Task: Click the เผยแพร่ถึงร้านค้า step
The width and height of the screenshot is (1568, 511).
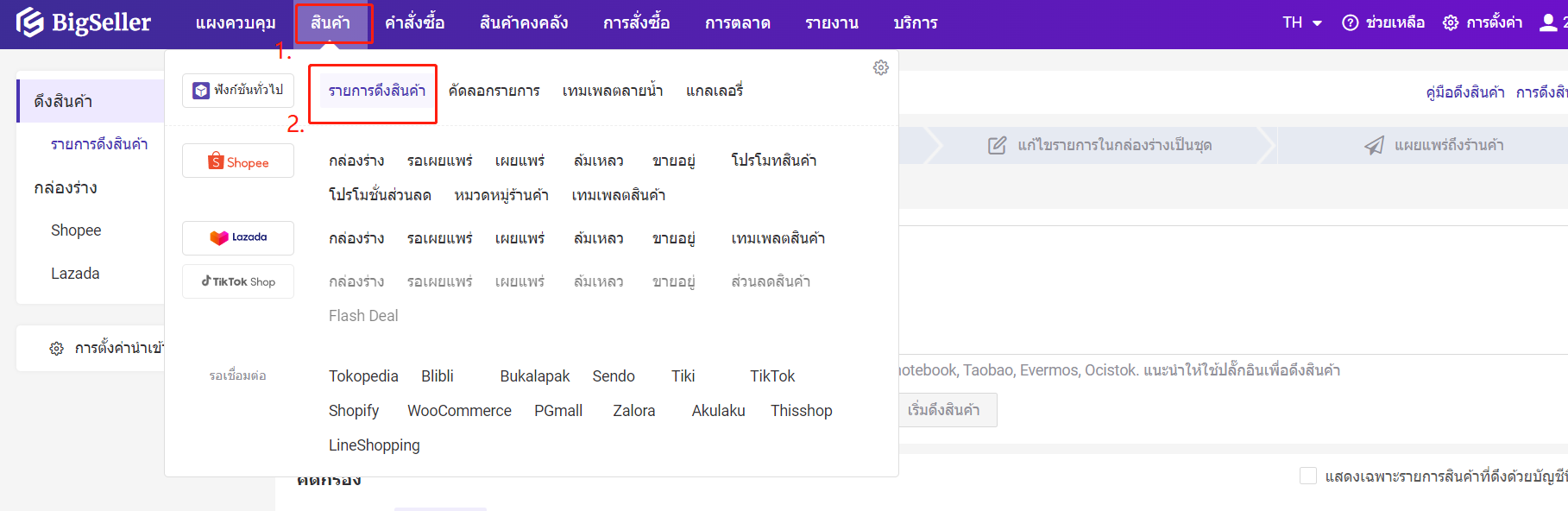Action: coord(1434,145)
